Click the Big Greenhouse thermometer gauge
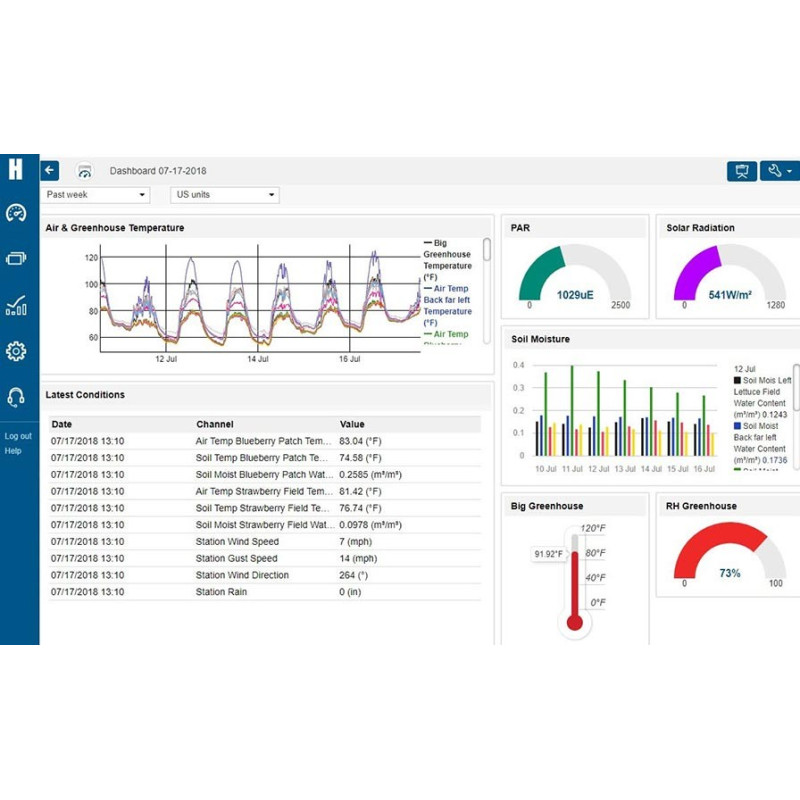The image size is (800, 800). 574,578
